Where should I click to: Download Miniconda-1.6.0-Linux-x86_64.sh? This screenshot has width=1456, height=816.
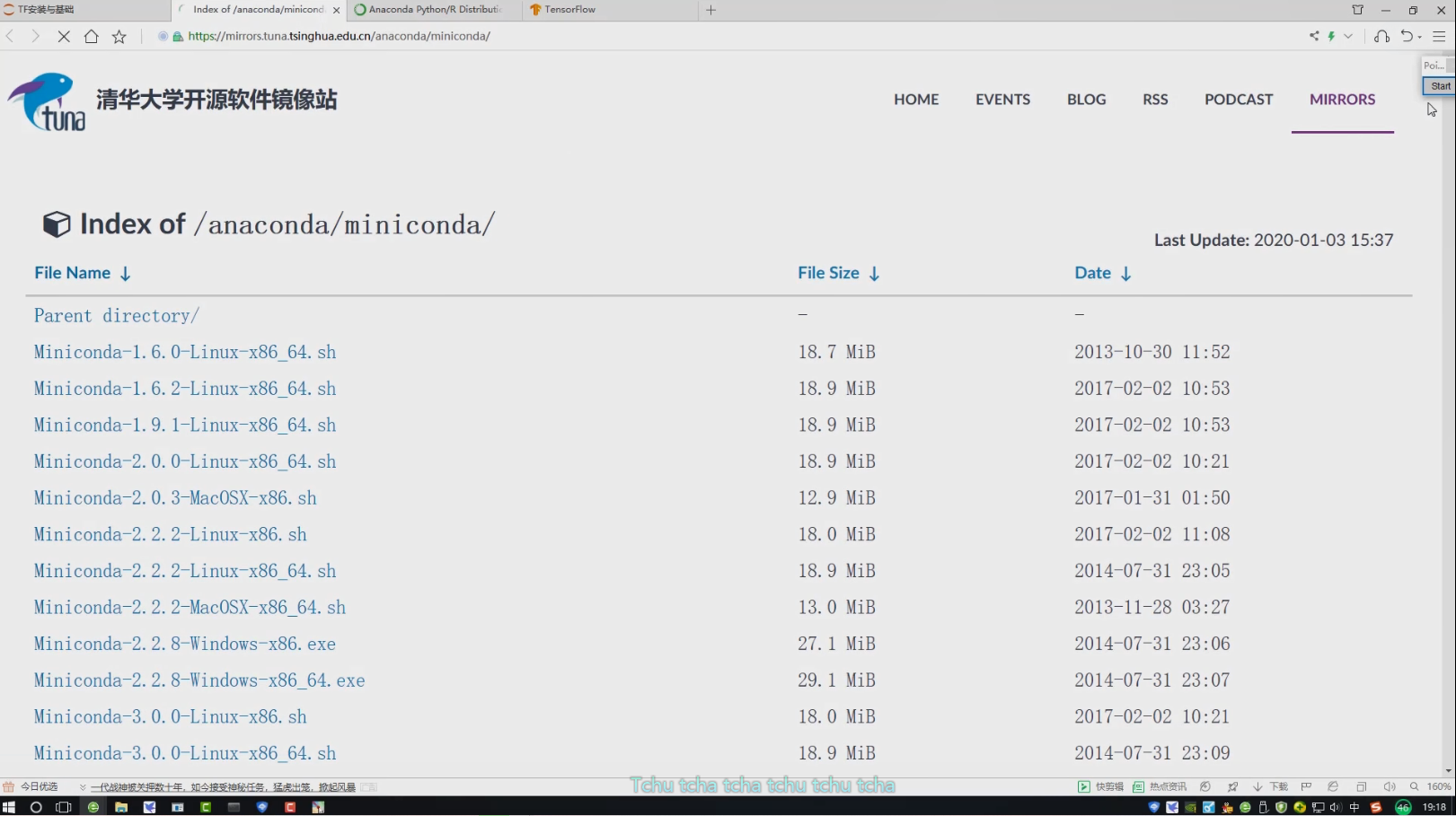pyautogui.click(x=185, y=352)
